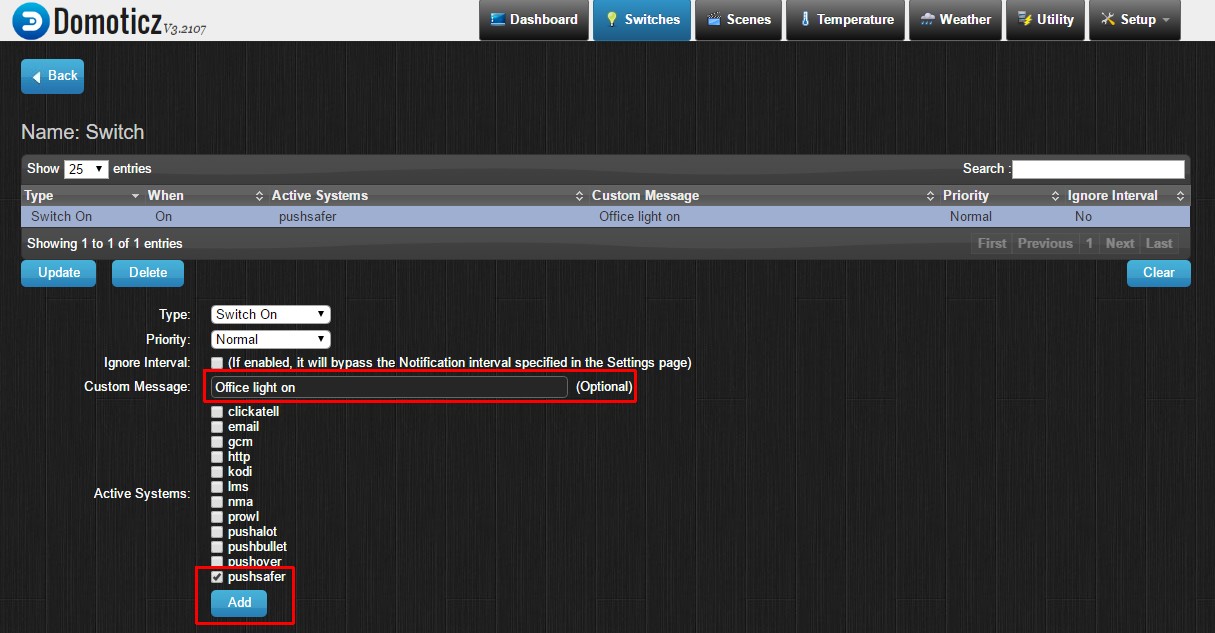Check the kodi notification system
The height and width of the screenshot is (633, 1215).
(217, 472)
